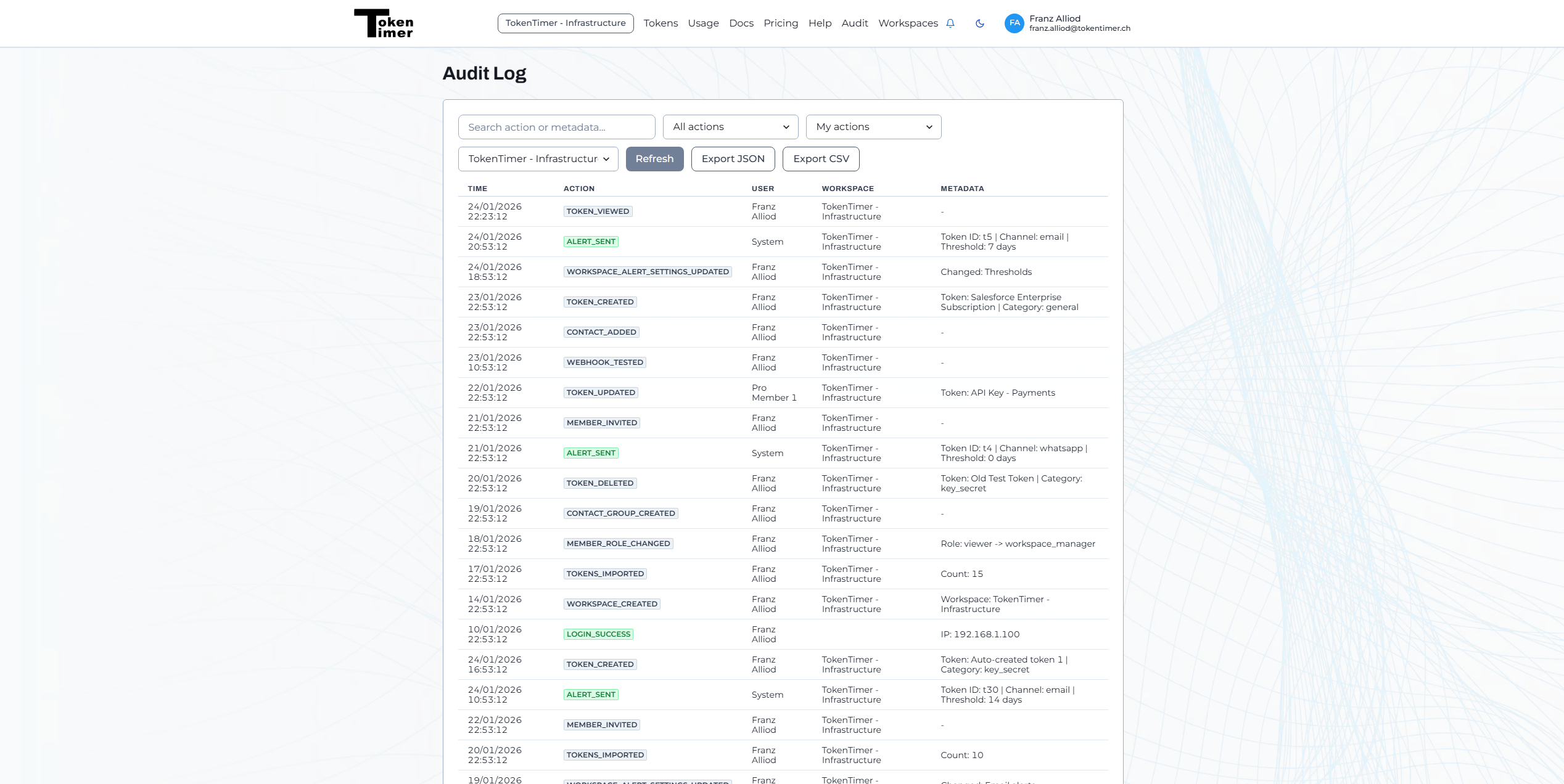Export the audit log as CSV
Screen dimensions: 1564x784
pyautogui.click(x=820, y=158)
